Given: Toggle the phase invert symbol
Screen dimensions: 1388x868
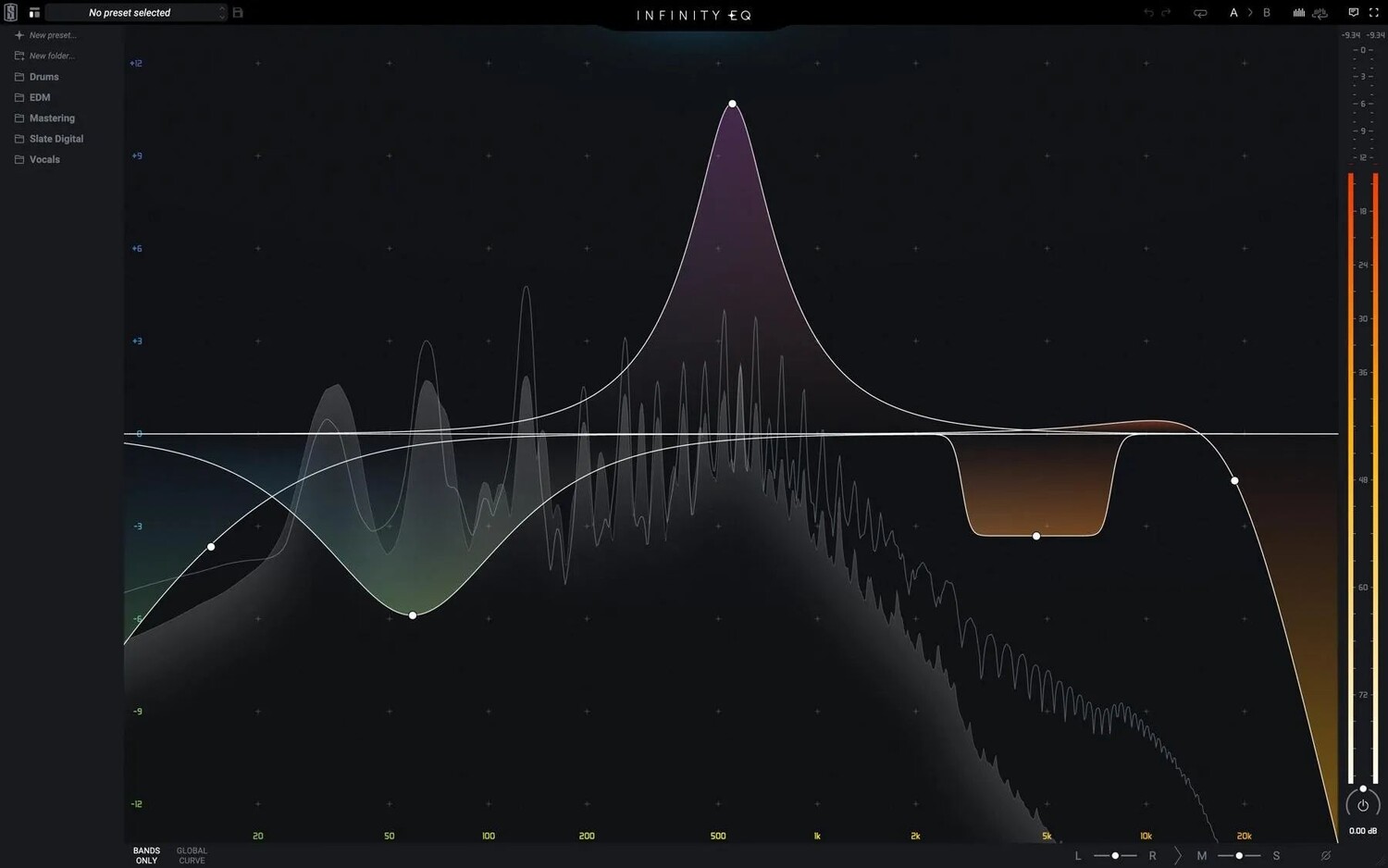Looking at the screenshot, I should tap(1325, 856).
